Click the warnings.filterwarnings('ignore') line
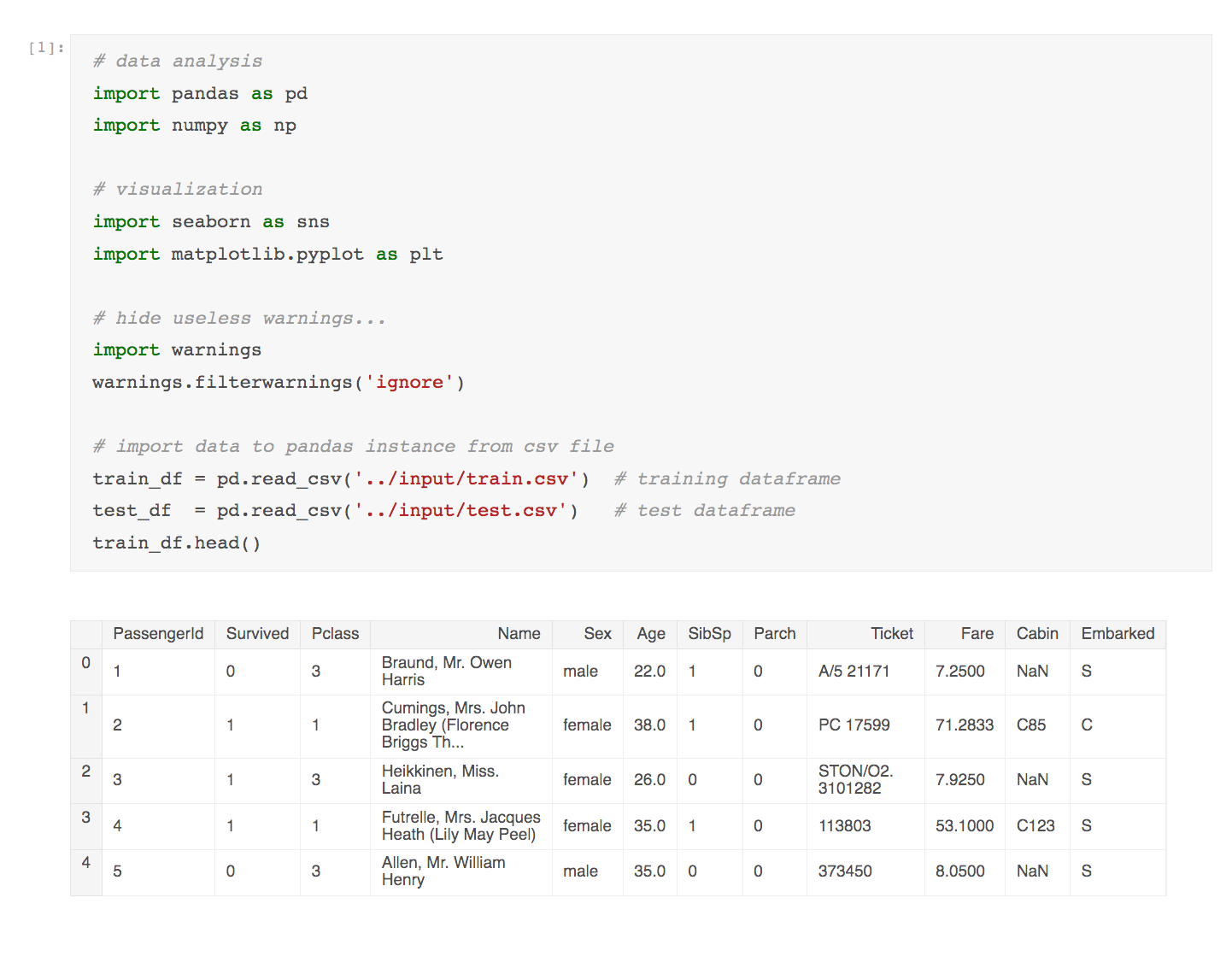1232x974 pixels. [279, 383]
